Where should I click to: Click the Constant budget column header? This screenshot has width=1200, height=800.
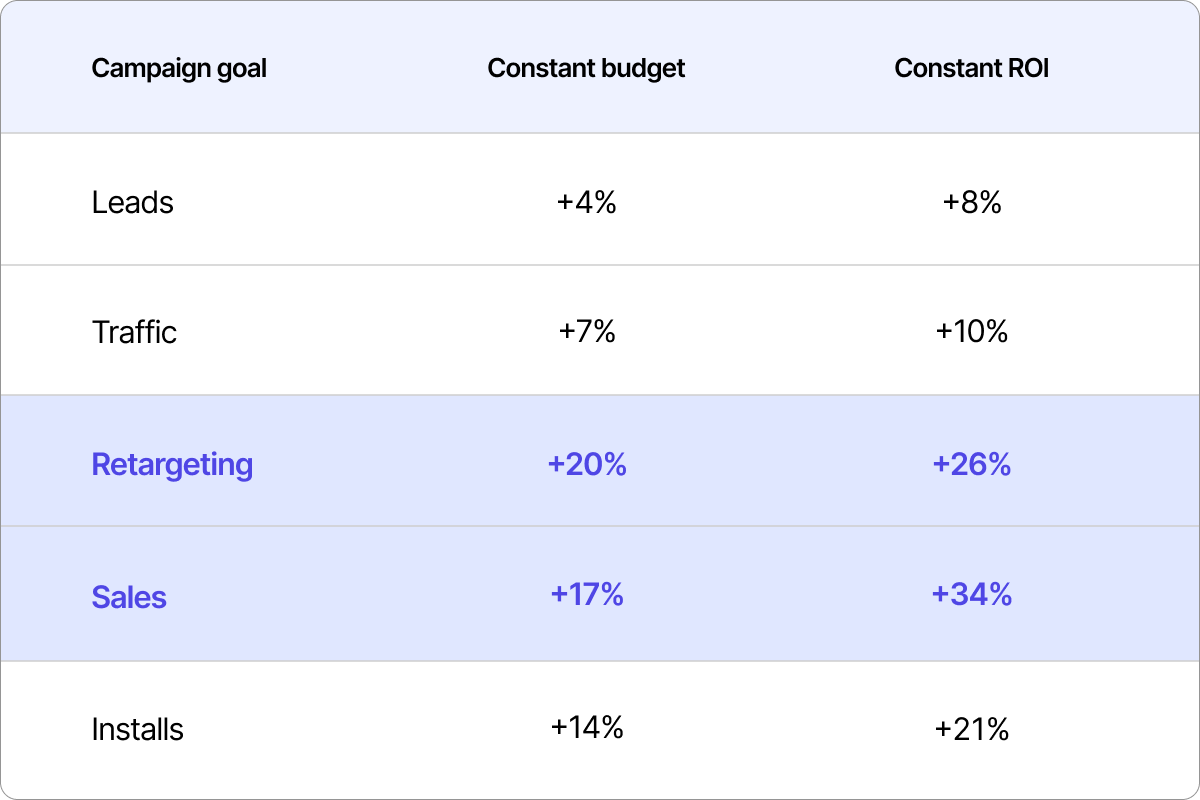[x=586, y=69]
